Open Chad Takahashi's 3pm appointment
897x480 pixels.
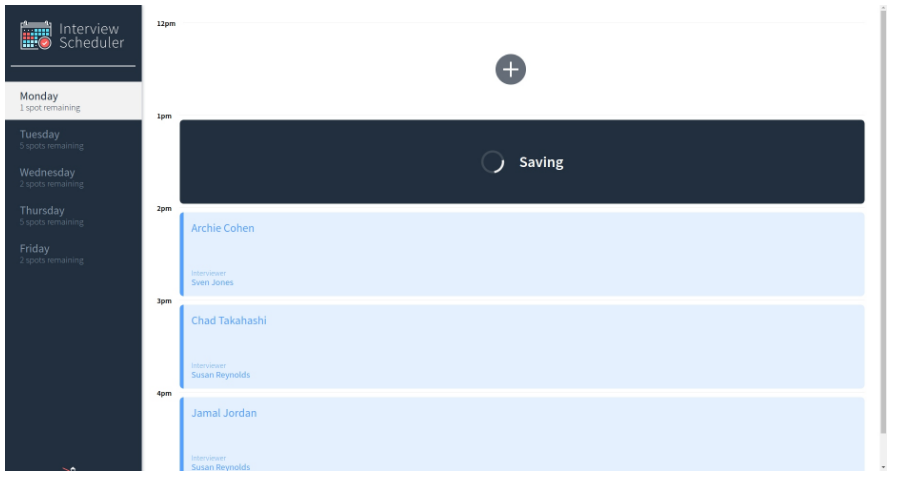pyautogui.click(x=522, y=347)
